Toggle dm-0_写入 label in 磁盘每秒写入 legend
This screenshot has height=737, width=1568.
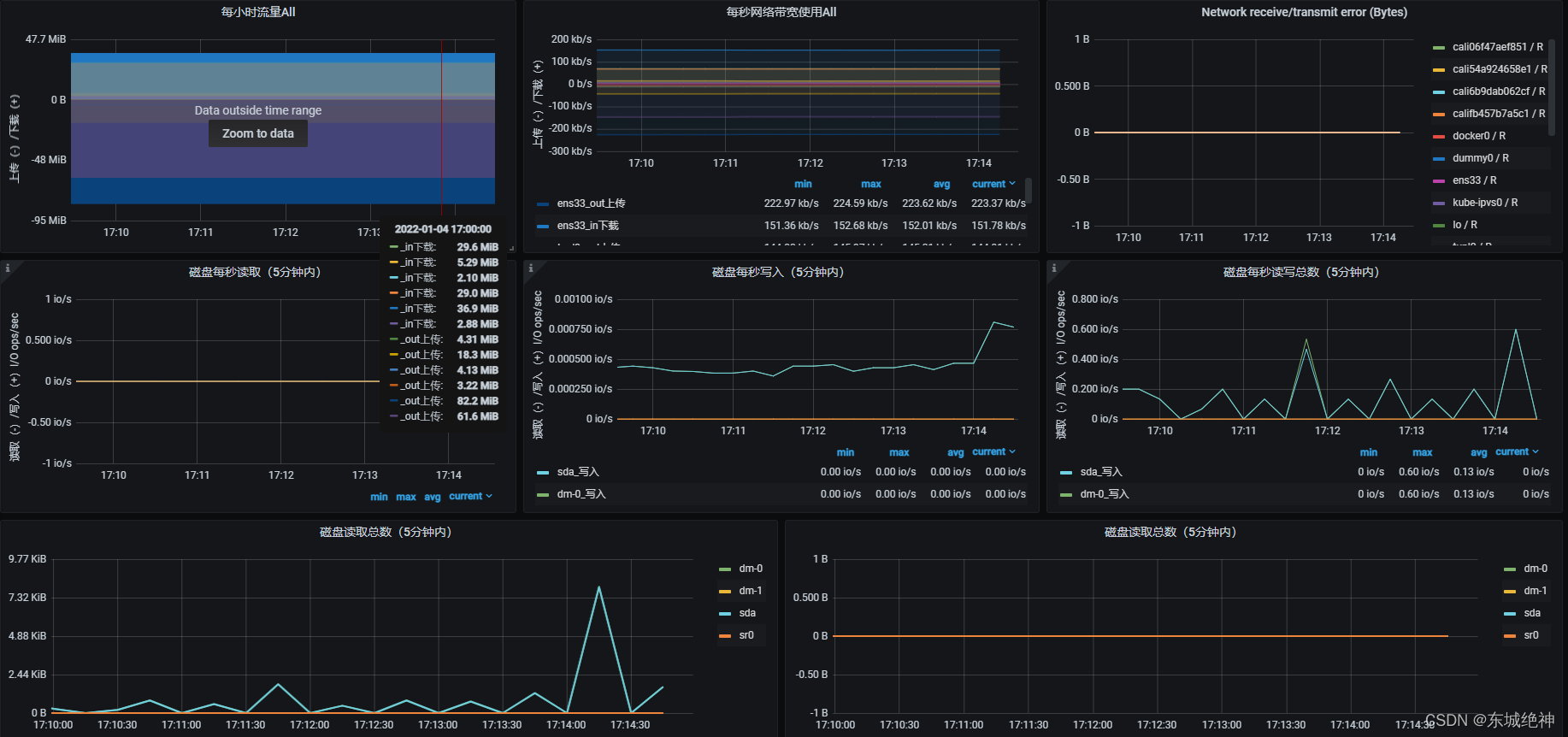(581, 494)
